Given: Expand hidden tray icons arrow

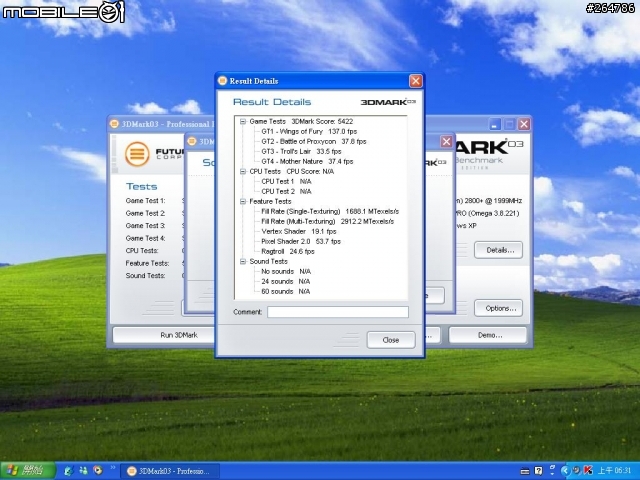Looking at the screenshot, I should [565, 471].
